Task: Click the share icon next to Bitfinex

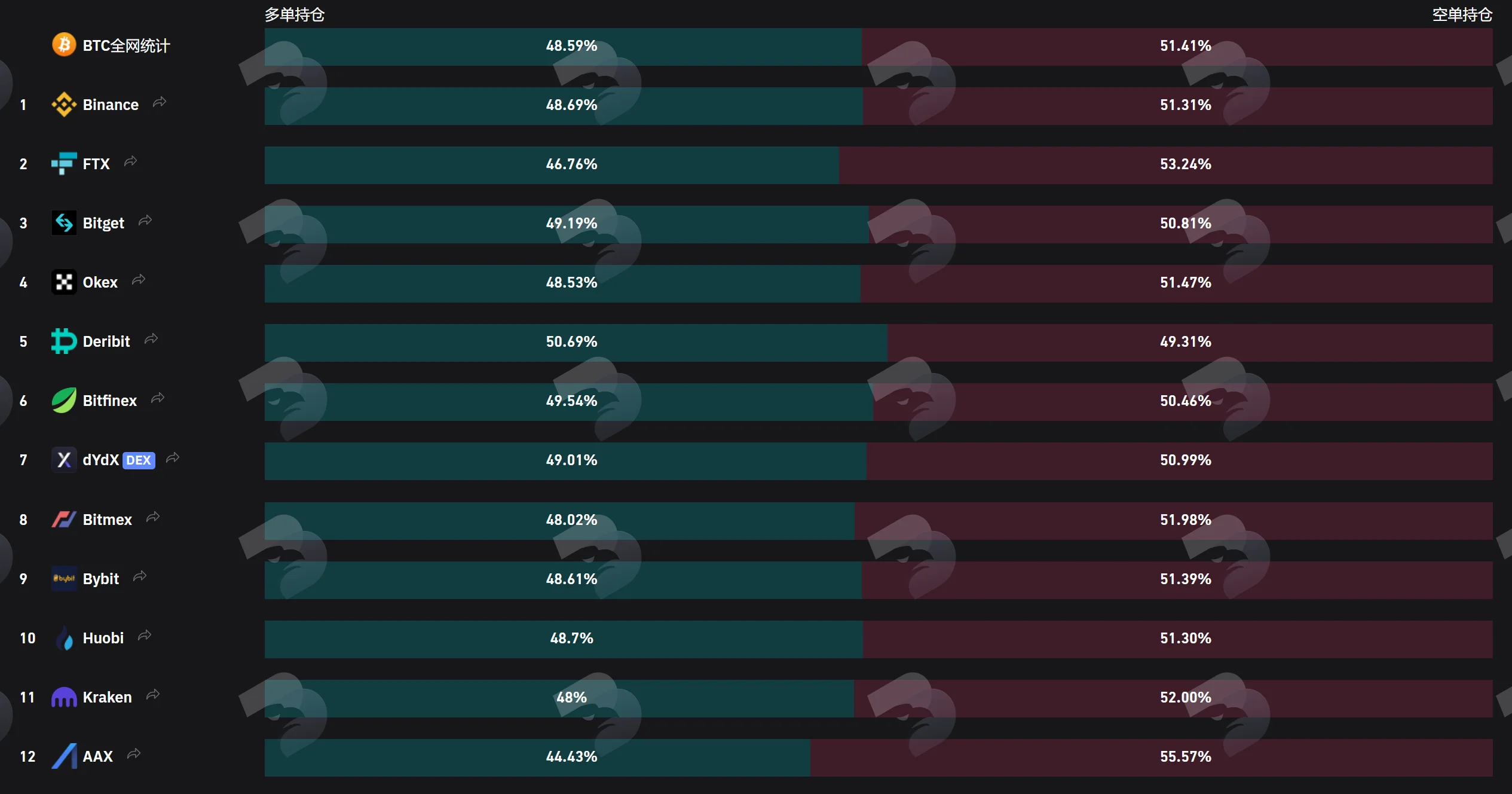Action: click(158, 398)
